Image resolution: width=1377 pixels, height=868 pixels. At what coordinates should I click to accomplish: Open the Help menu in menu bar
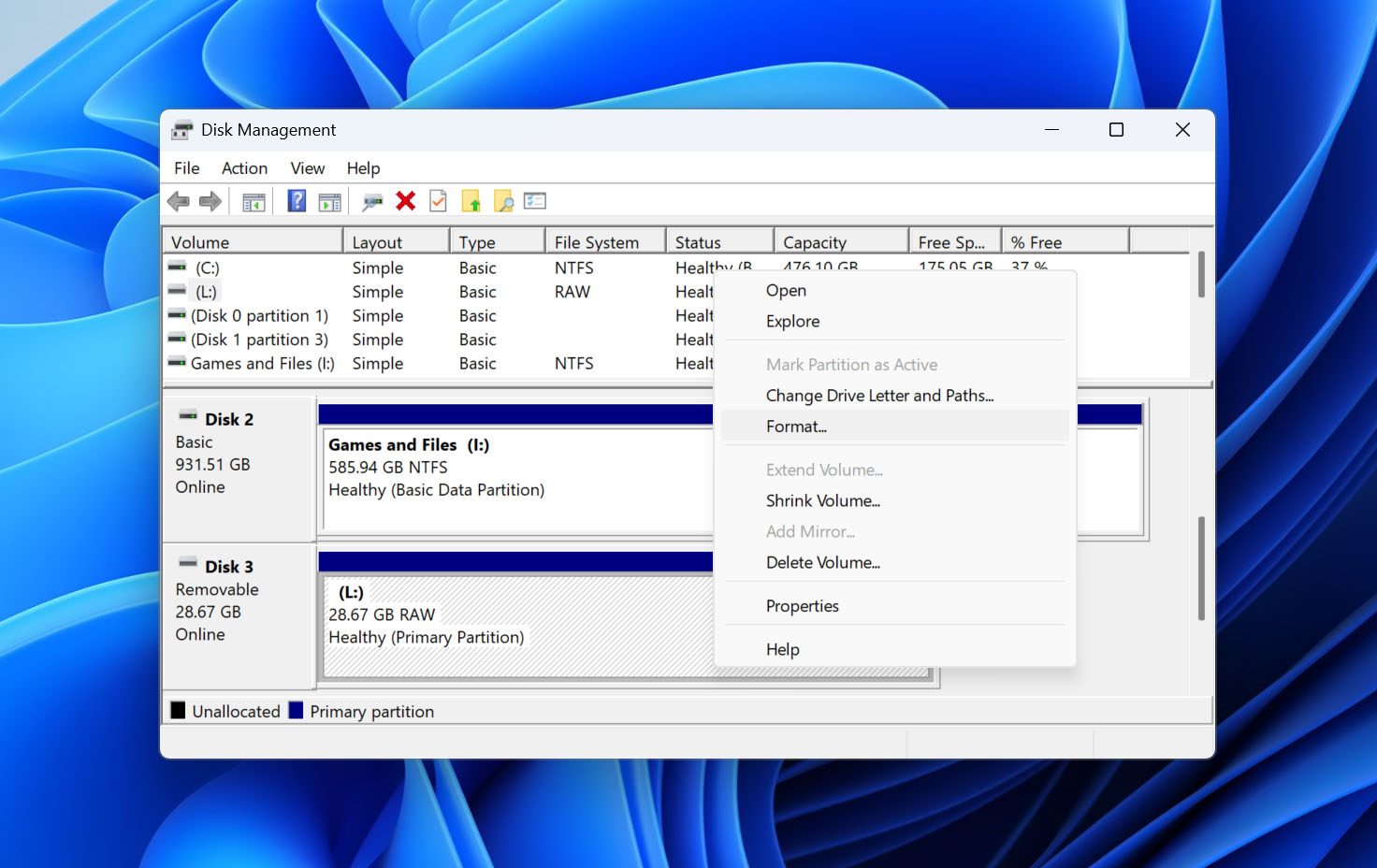coord(363,168)
